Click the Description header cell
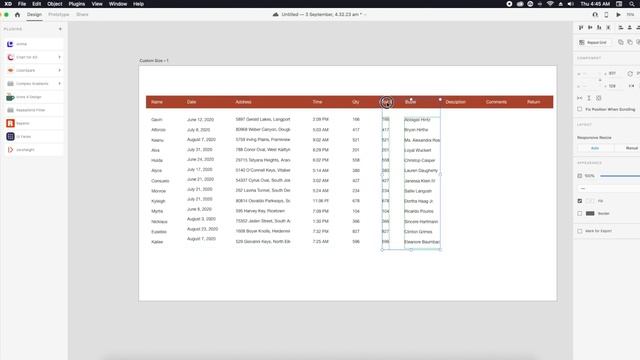The height and width of the screenshot is (360, 640). click(x=456, y=102)
